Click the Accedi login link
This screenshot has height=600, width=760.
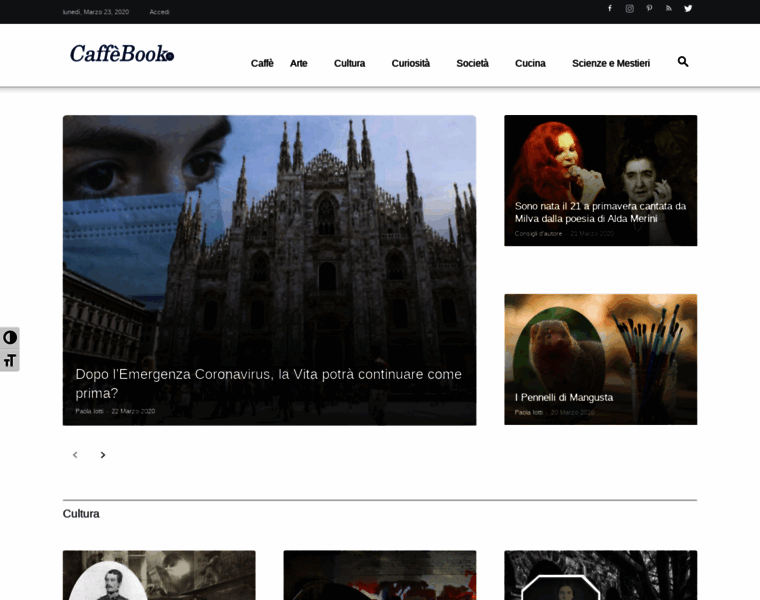click(159, 12)
